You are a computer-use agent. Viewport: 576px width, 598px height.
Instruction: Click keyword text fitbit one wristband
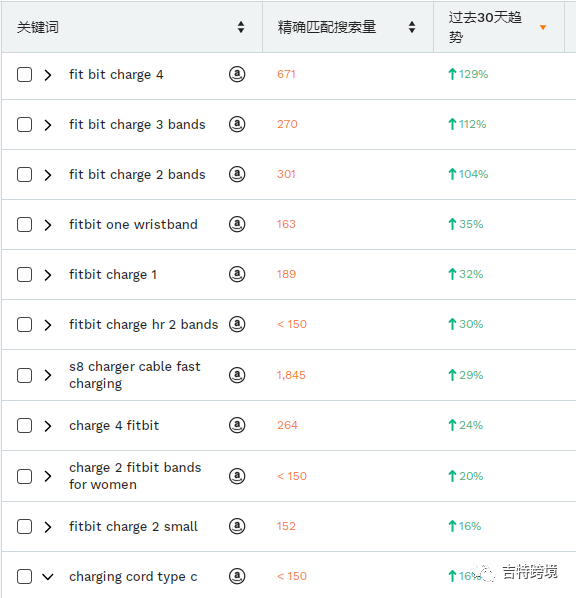tap(133, 224)
